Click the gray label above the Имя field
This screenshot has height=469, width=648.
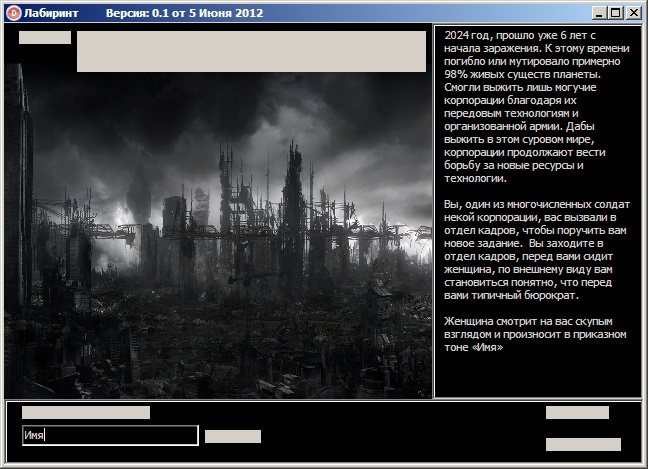(x=86, y=412)
